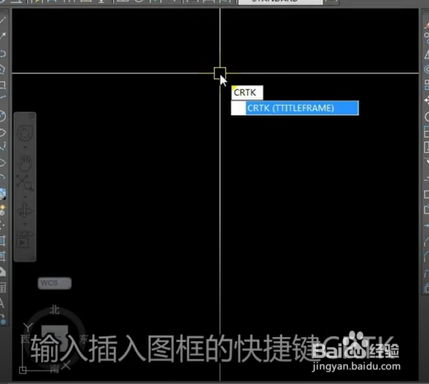Select the Construction Line tool
Image resolution: width=429 pixels, height=384 pixels.
[2, 36]
